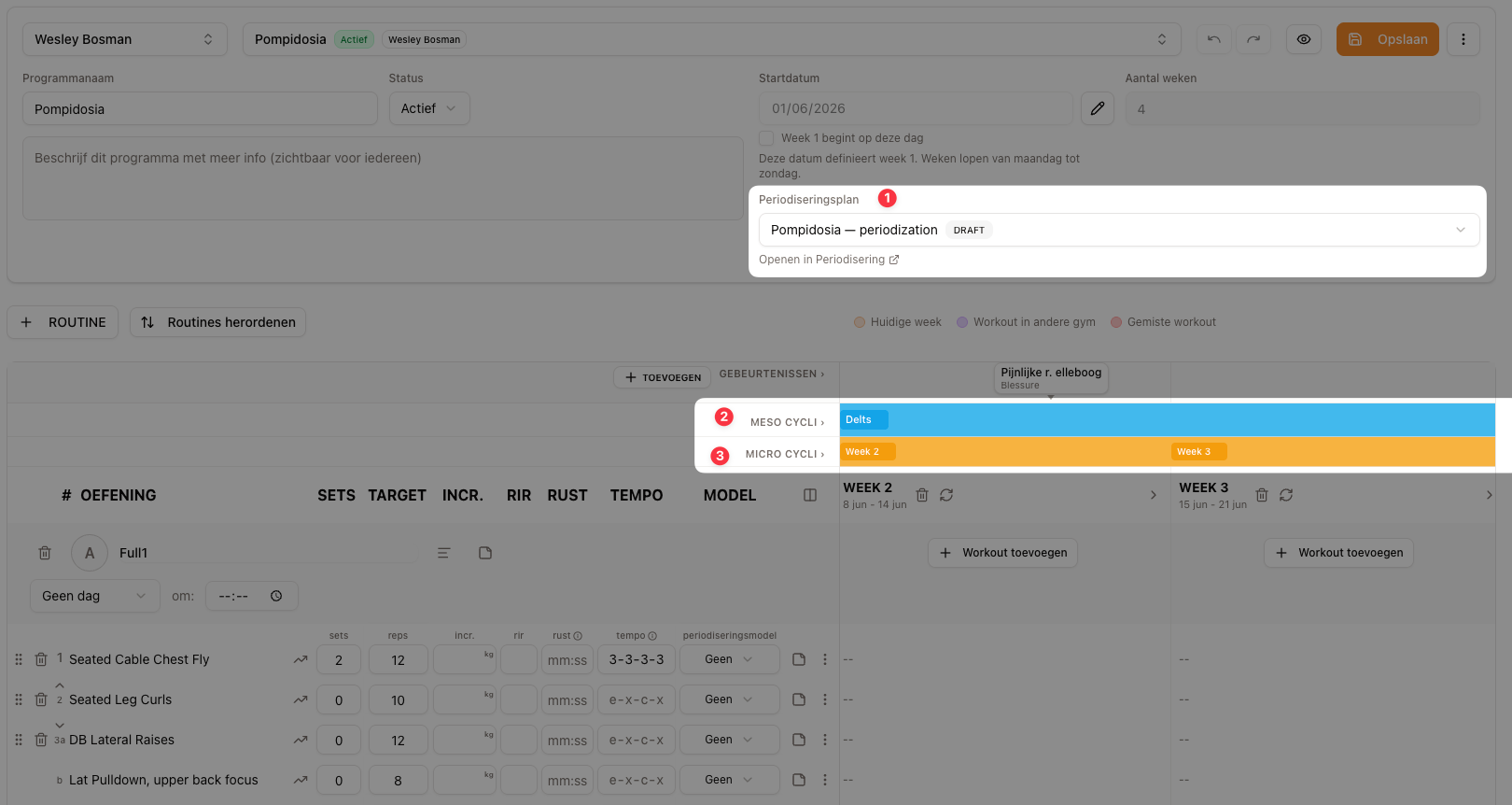Delete routine Full1 with trash icon
The height and width of the screenshot is (805, 1512).
point(45,553)
